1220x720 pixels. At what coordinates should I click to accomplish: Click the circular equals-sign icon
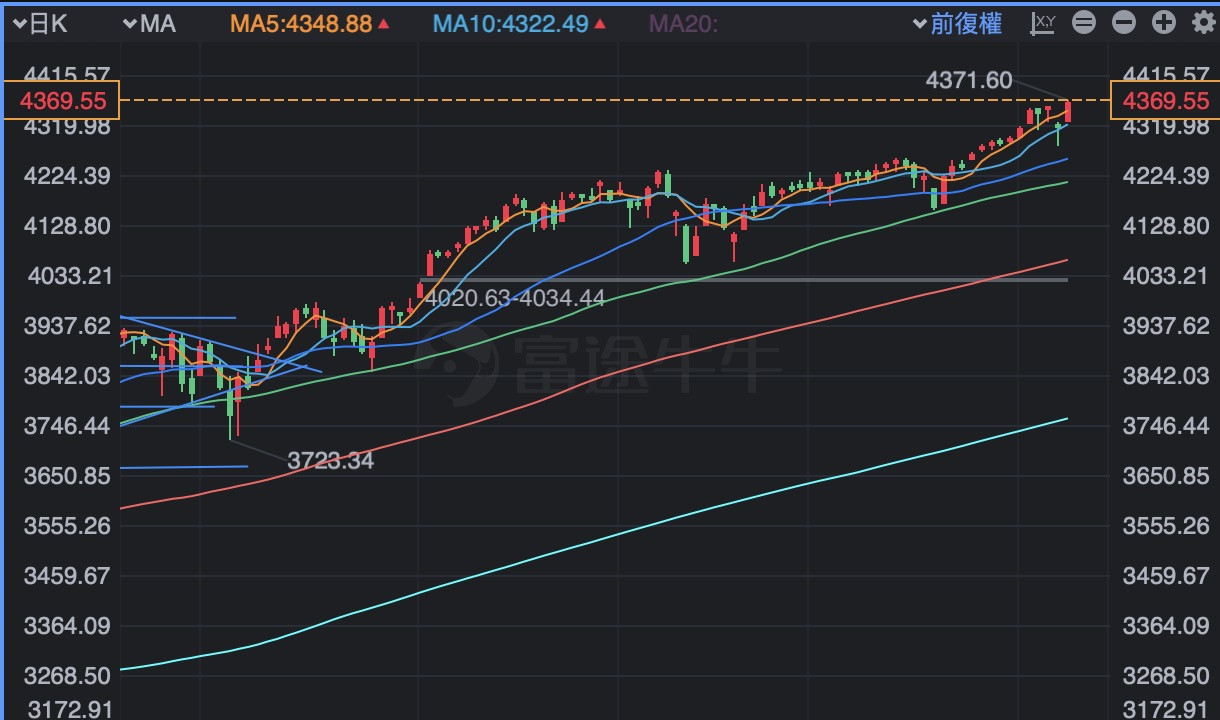[x=1084, y=22]
